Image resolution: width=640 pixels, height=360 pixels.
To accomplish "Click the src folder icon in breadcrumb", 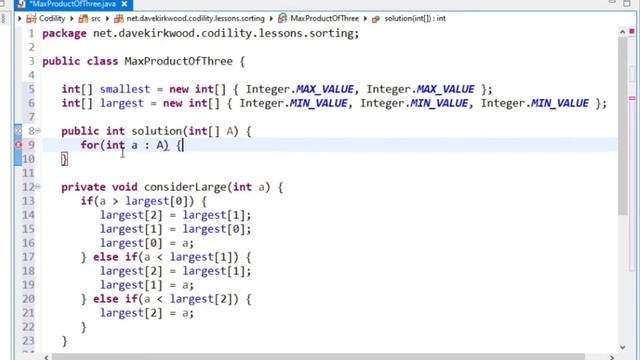I will coord(83,18).
